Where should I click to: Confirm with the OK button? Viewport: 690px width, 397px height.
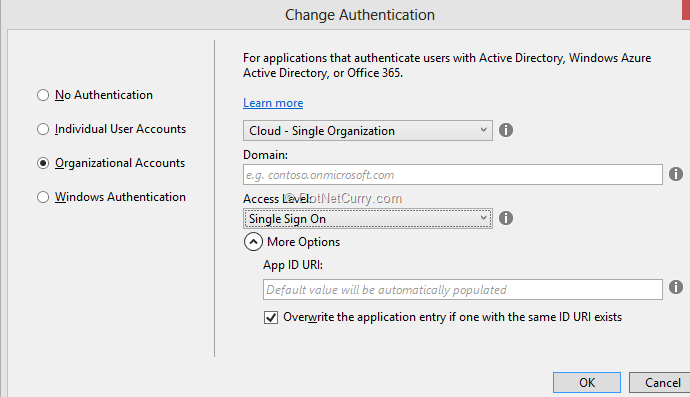pyautogui.click(x=587, y=382)
